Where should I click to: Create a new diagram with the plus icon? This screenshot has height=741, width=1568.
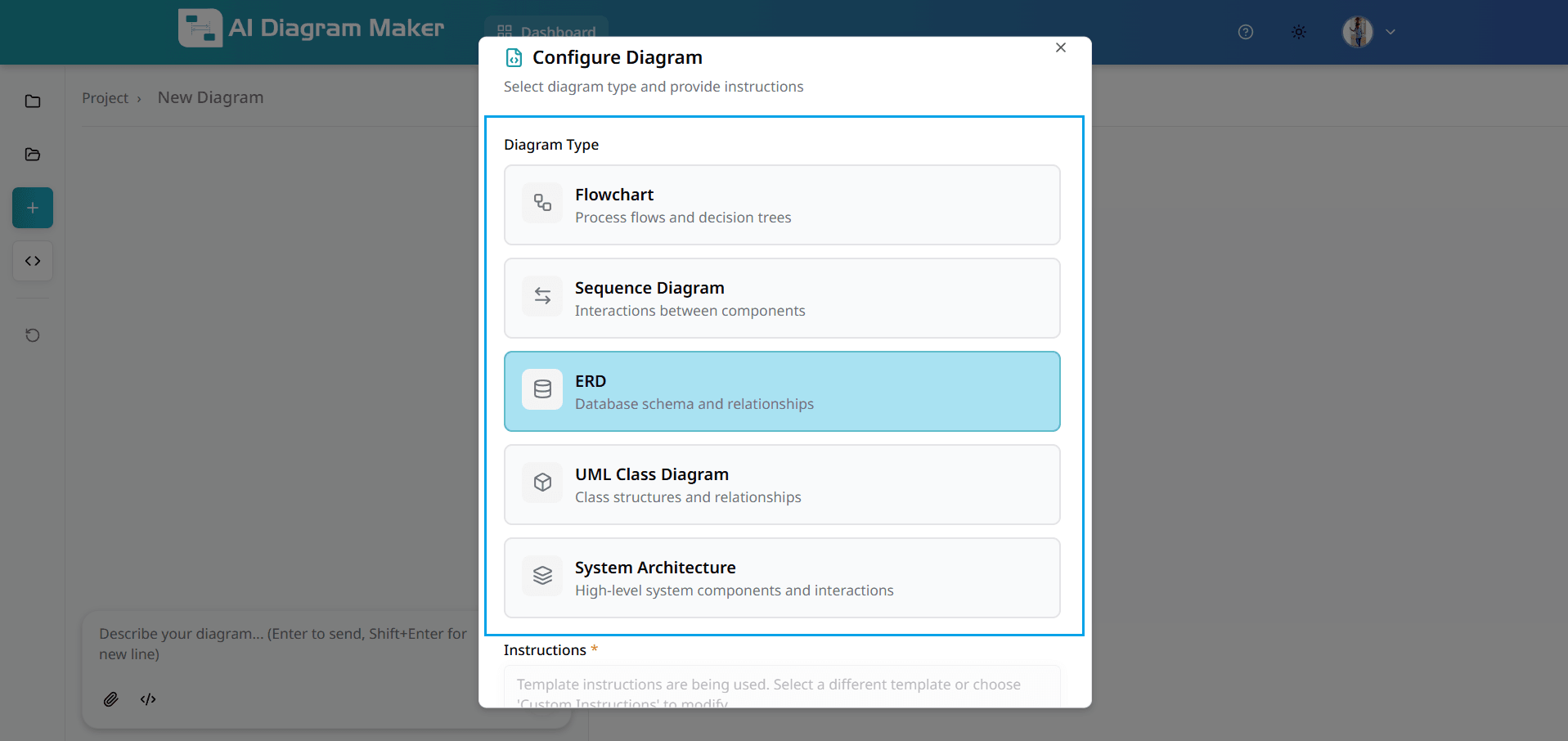33,208
